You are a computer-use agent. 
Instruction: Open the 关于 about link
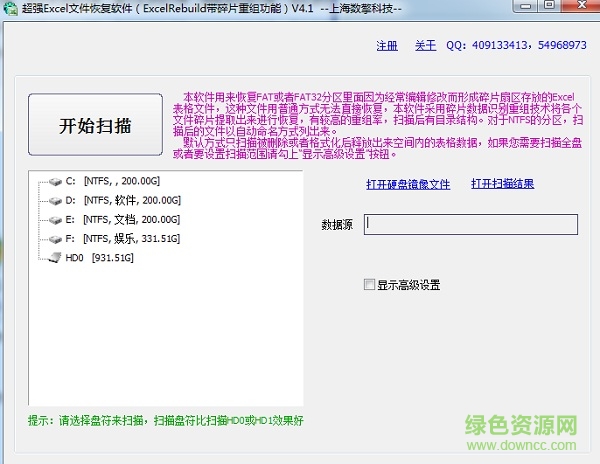[x=426, y=46]
